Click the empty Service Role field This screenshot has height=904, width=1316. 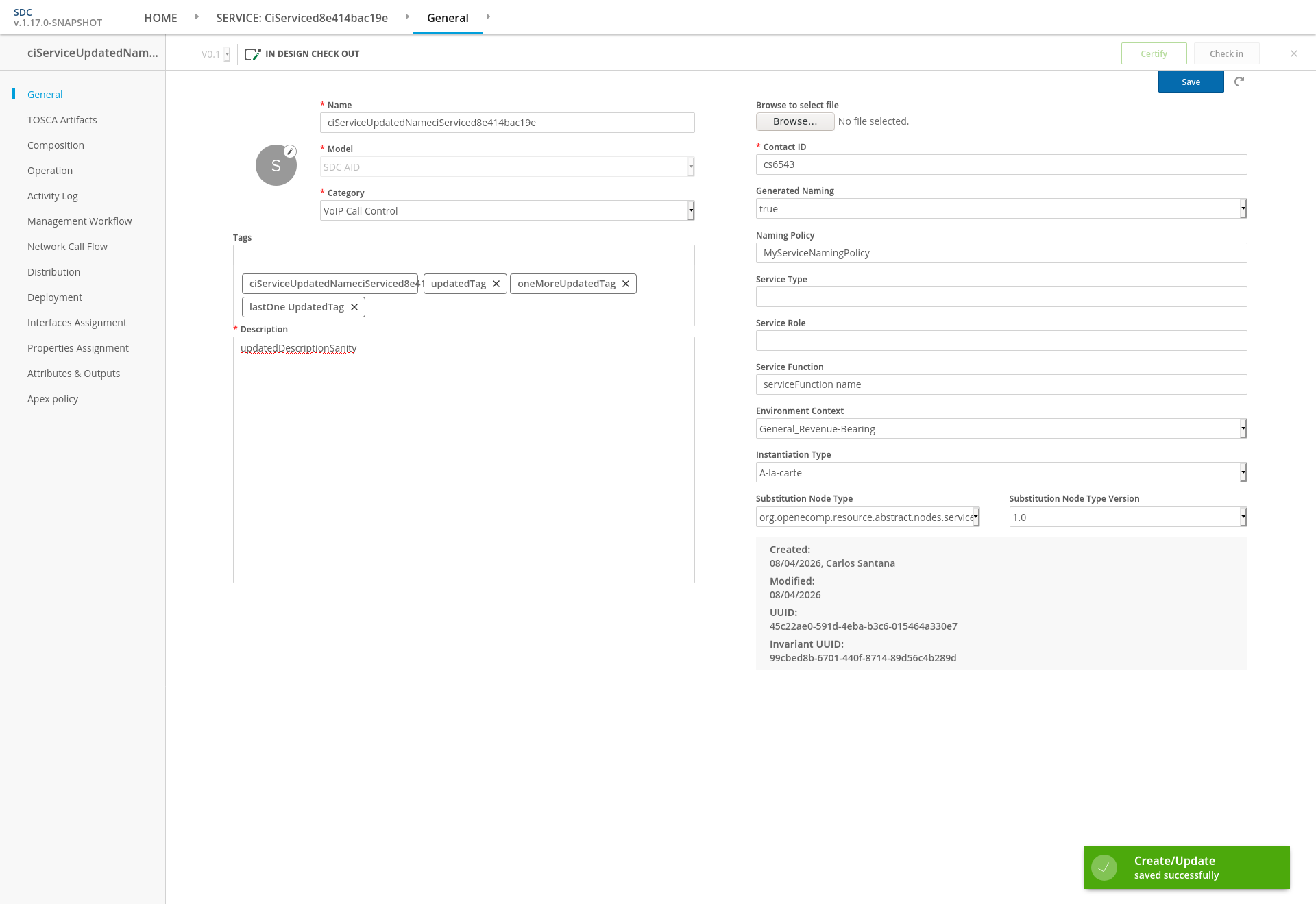tap(1001, 341)
